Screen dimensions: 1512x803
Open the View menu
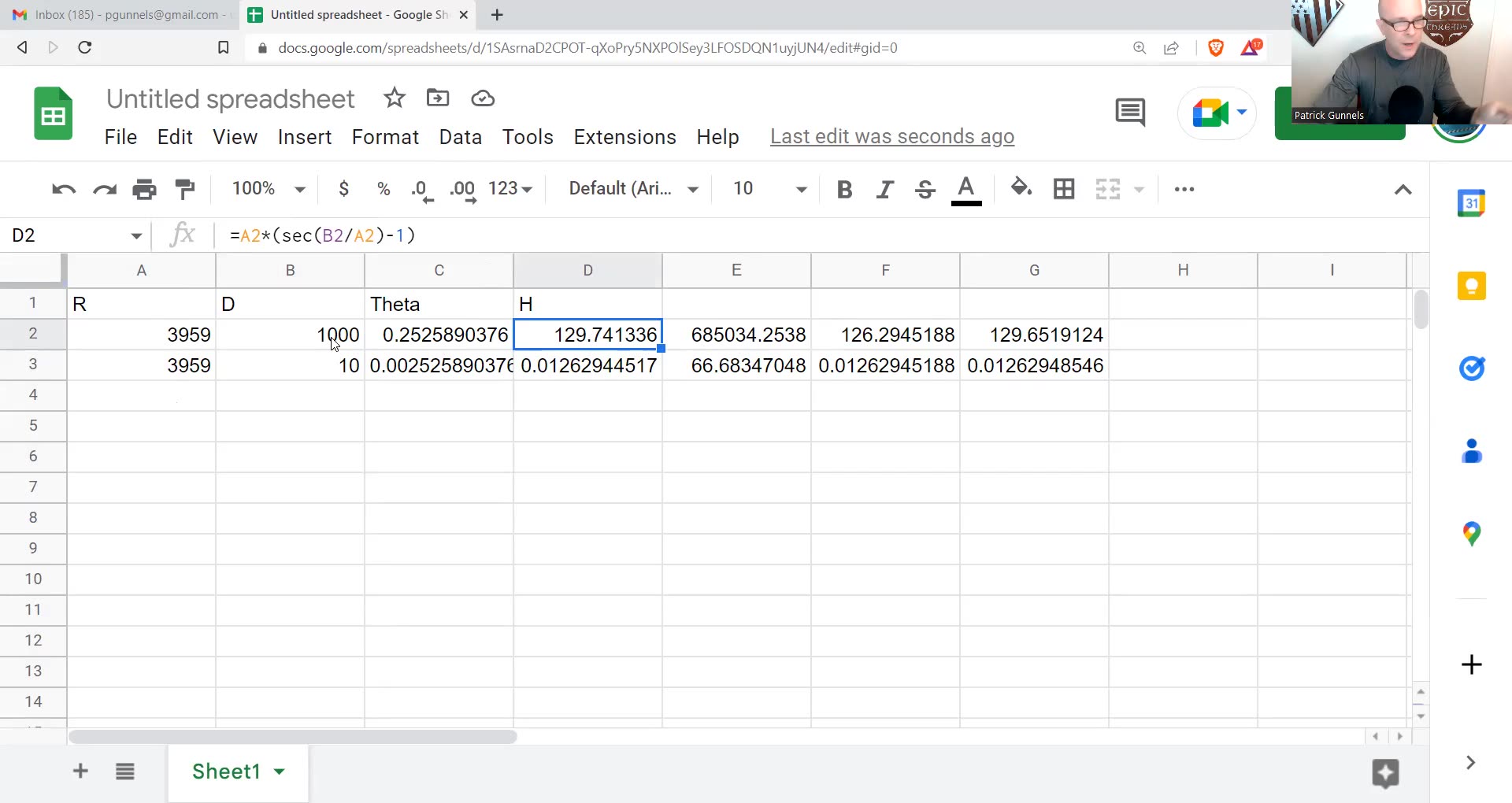(235, 137)
